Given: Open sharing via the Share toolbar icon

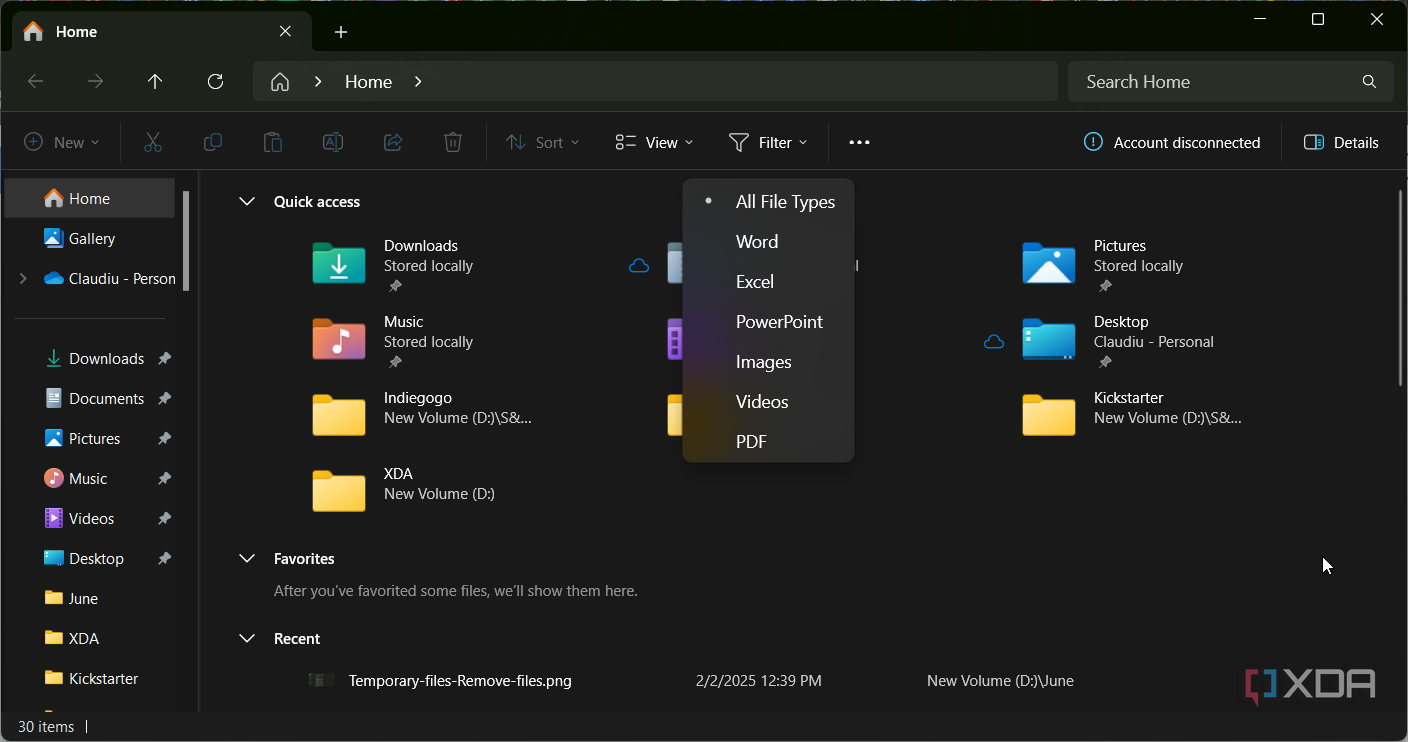Looking at the screenshot, I should tap(392, 142).
